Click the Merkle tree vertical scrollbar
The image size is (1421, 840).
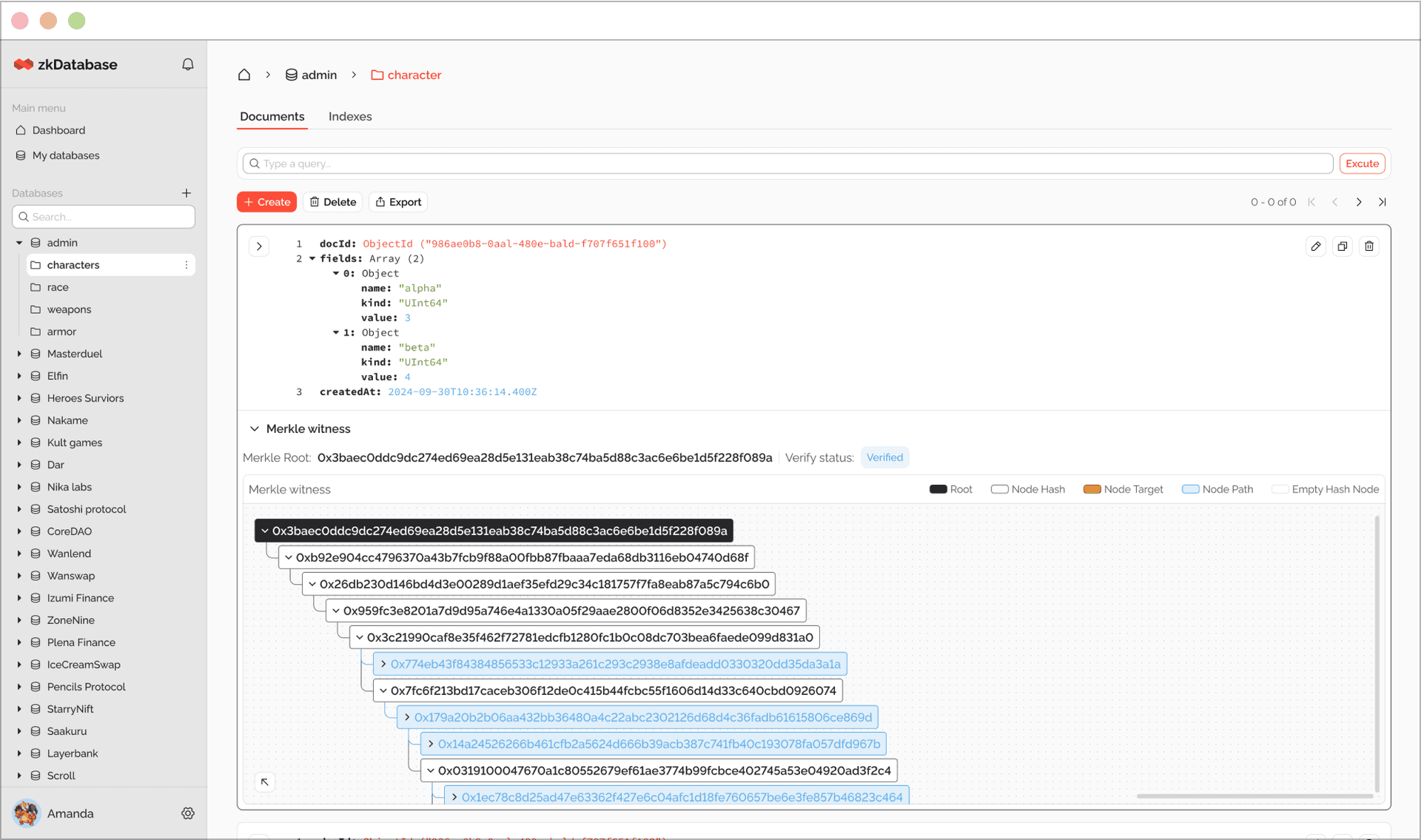pos(1377,654)
